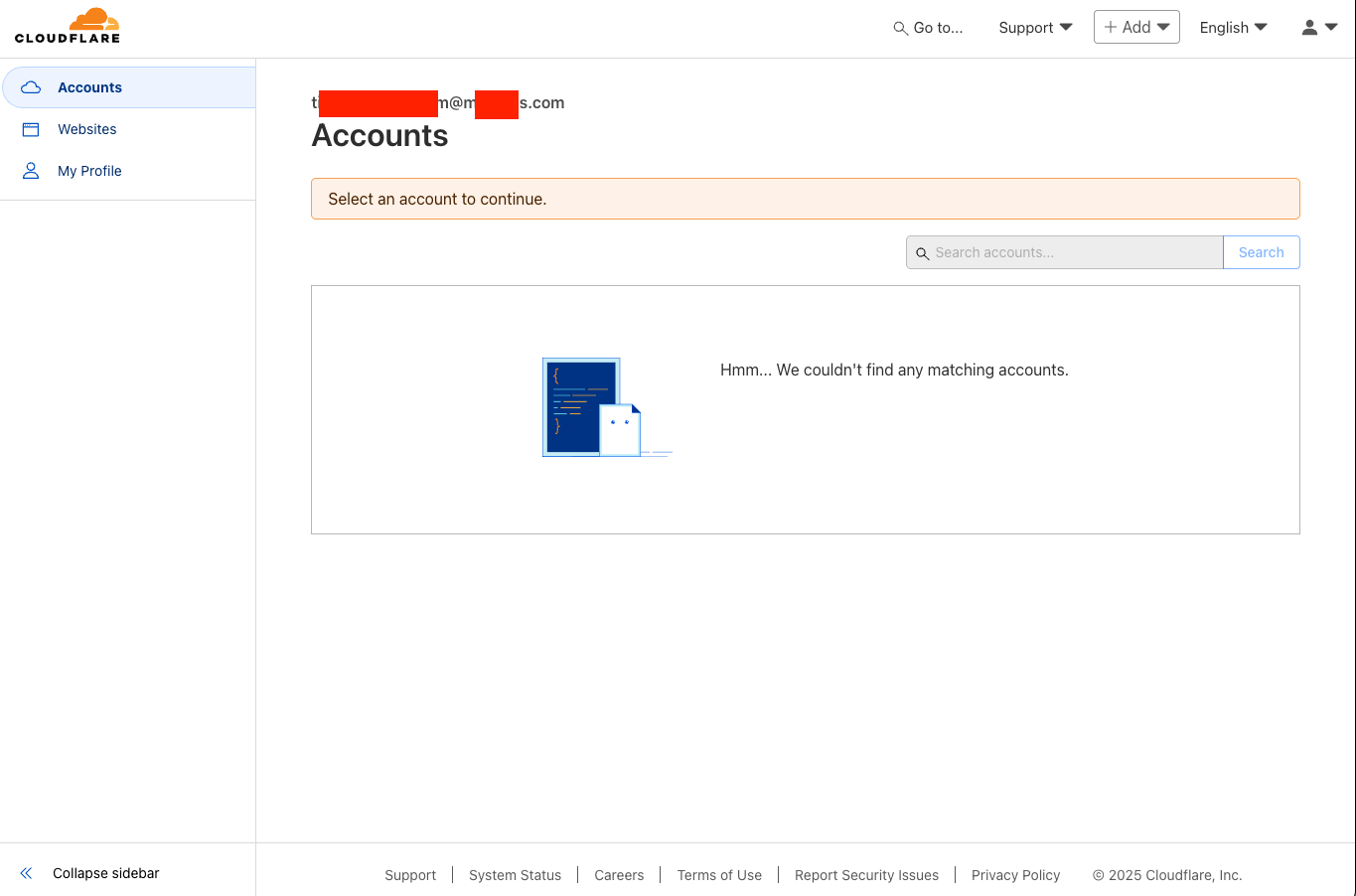This screenshot has width=1356, height=896.
Task: Expand the user profile dropdown arrow
Action: click(1331, 28)
